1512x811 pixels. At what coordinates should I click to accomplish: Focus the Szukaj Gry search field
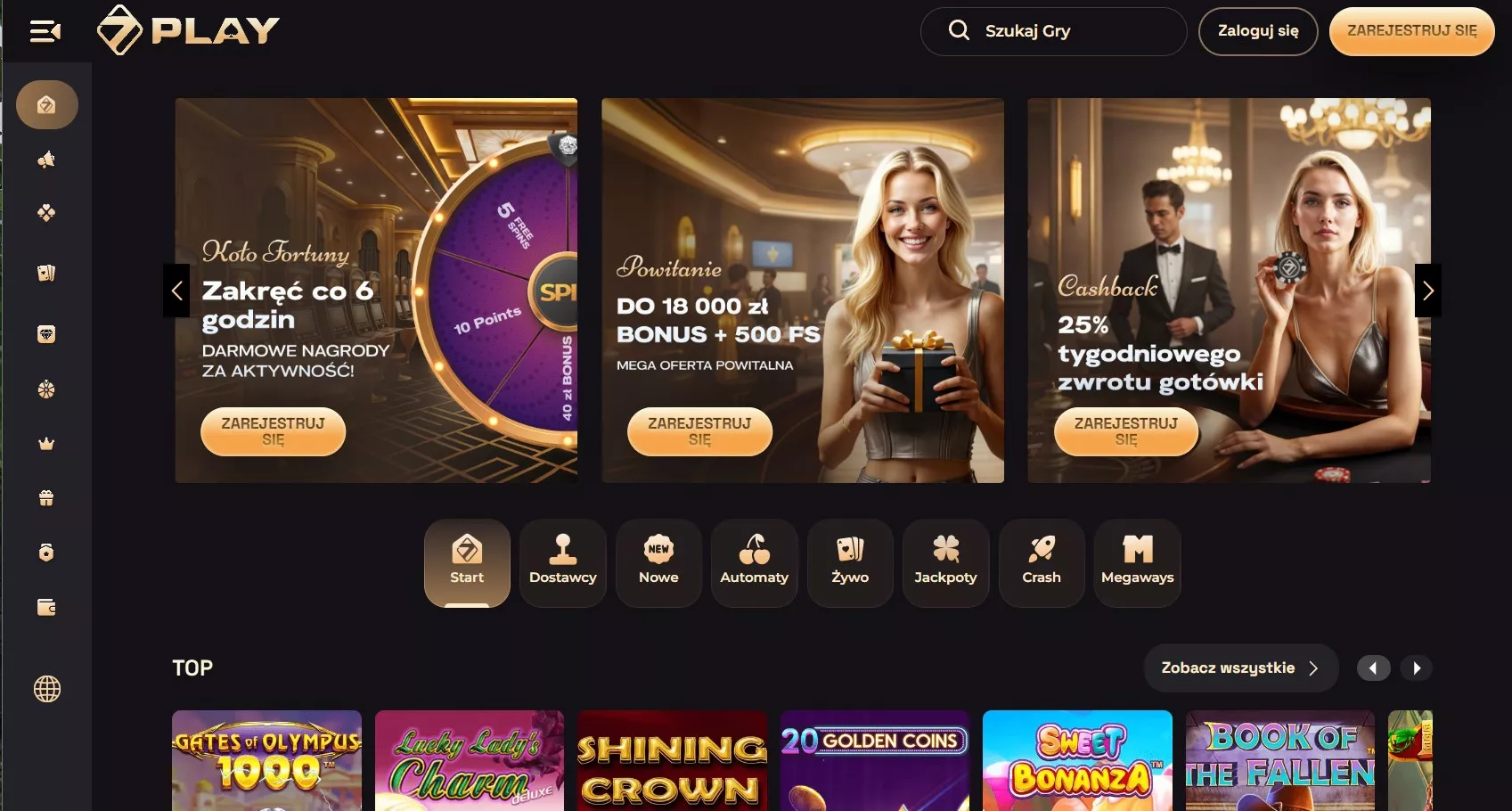coord(1053,31)
